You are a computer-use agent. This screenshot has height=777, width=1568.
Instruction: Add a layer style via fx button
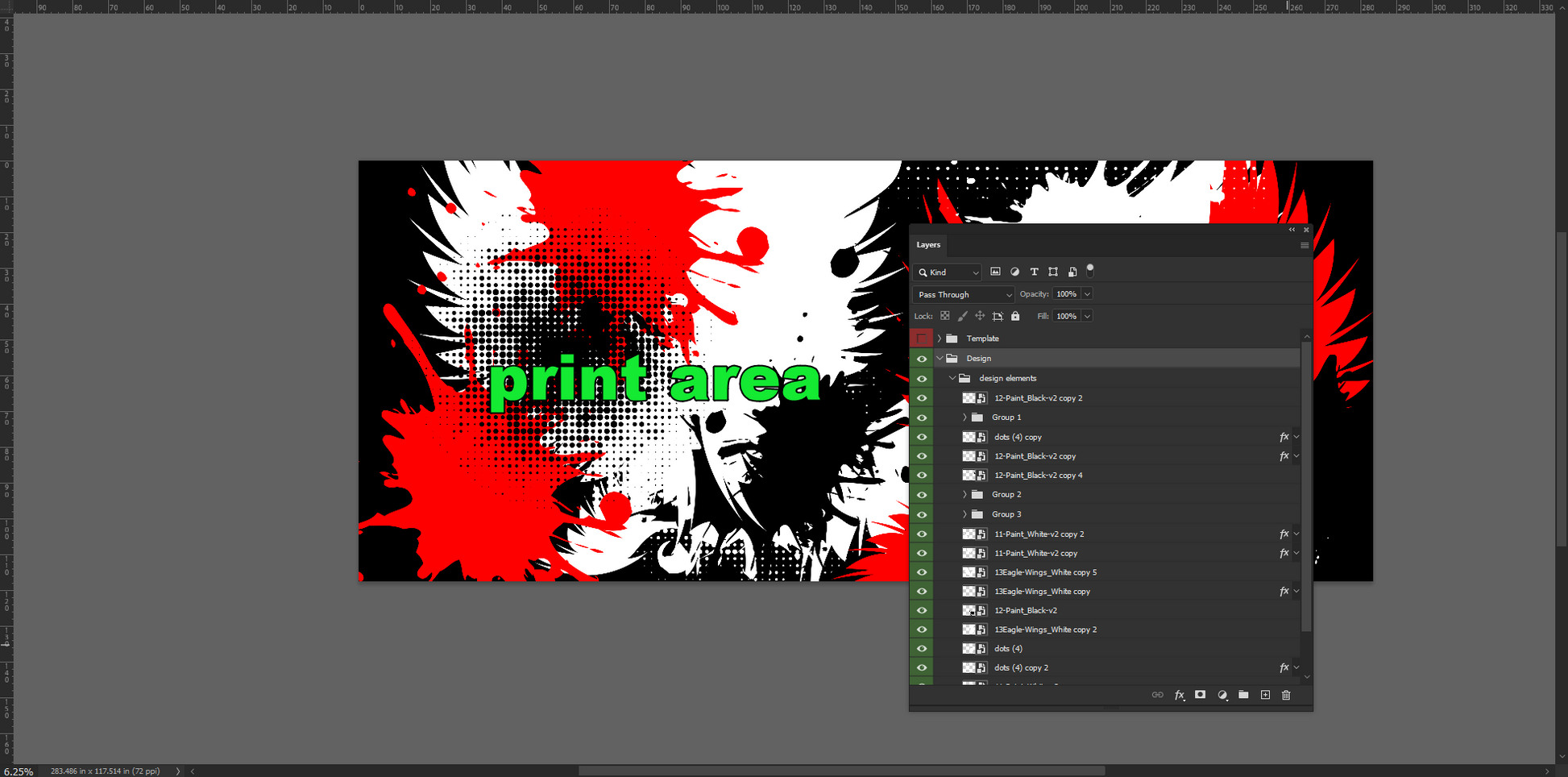(1179, 695)
